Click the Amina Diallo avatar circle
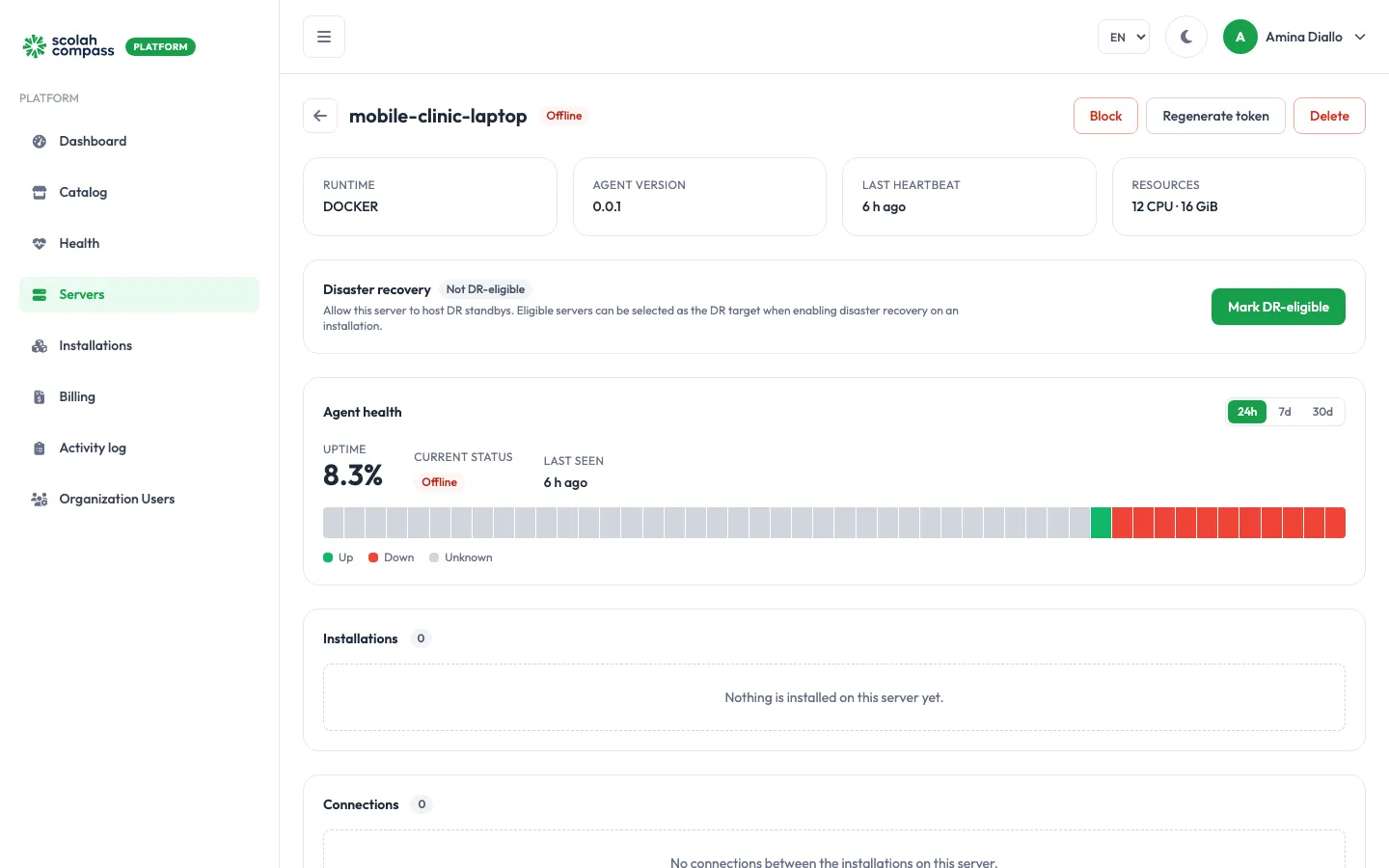 coord(1240,37)
